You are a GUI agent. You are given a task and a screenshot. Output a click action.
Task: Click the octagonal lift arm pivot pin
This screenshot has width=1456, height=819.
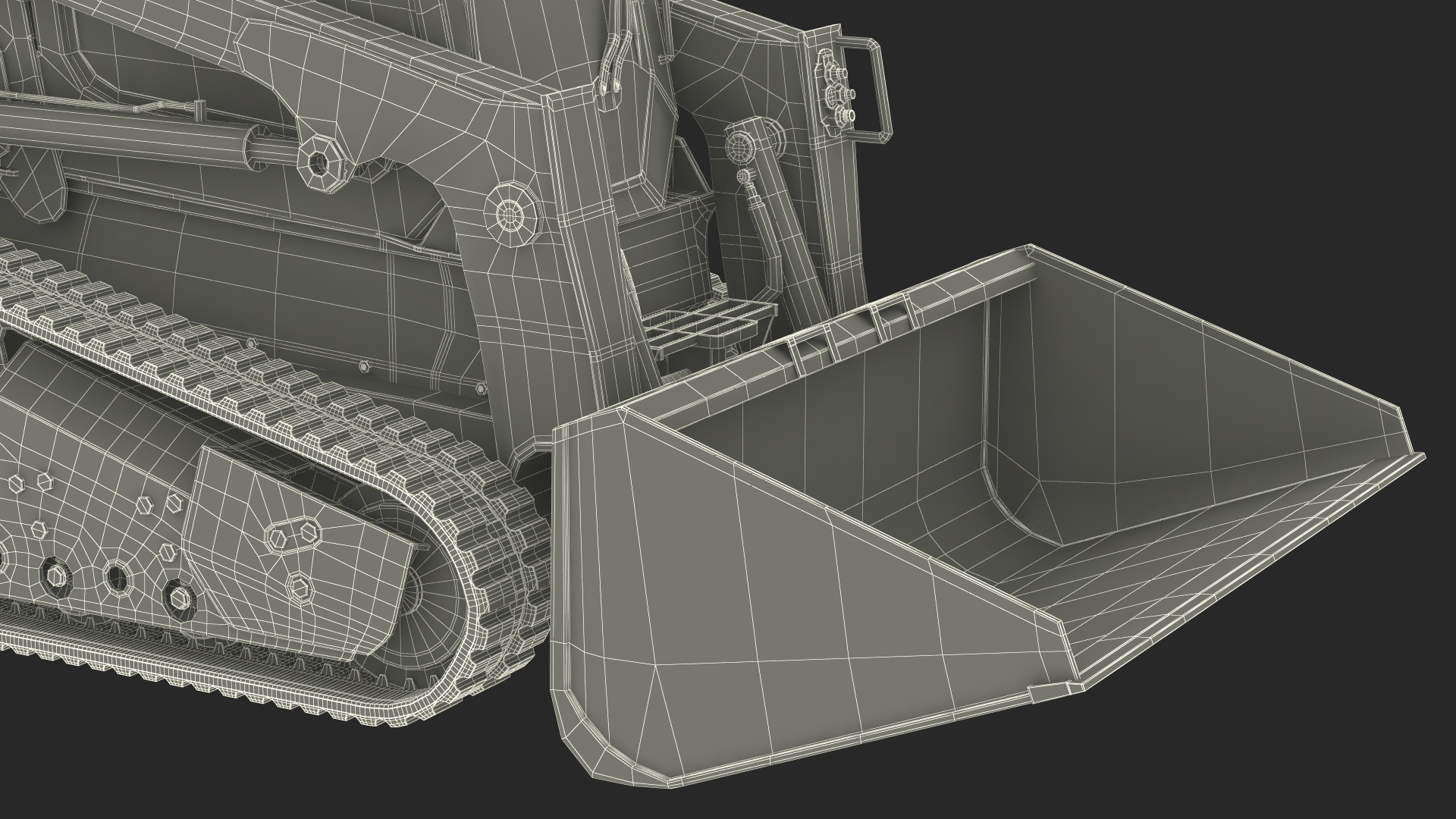pyautogui.click(x=510, y=215)
